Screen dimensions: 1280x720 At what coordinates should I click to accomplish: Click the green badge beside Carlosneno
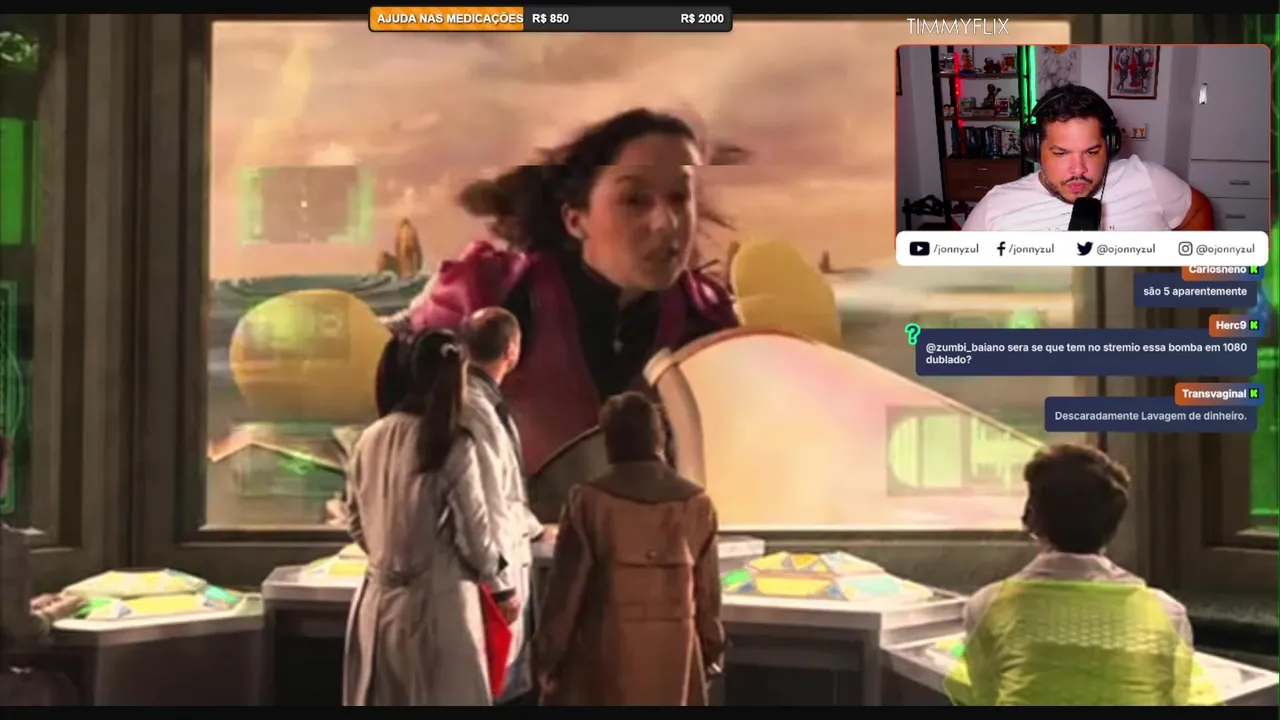point(1255,270)
